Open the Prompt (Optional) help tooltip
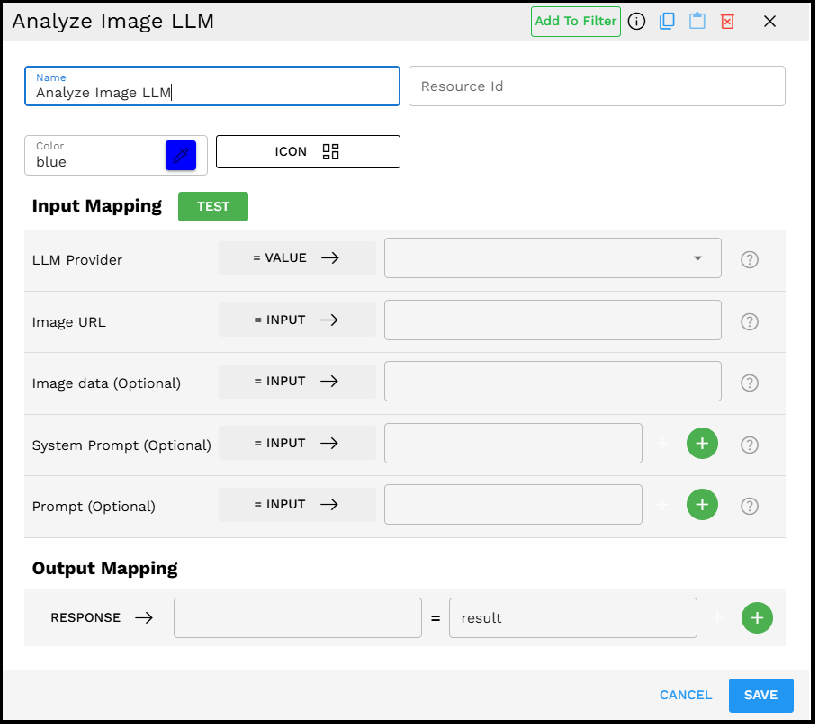The image size is (815, 724). click(749, 505)
